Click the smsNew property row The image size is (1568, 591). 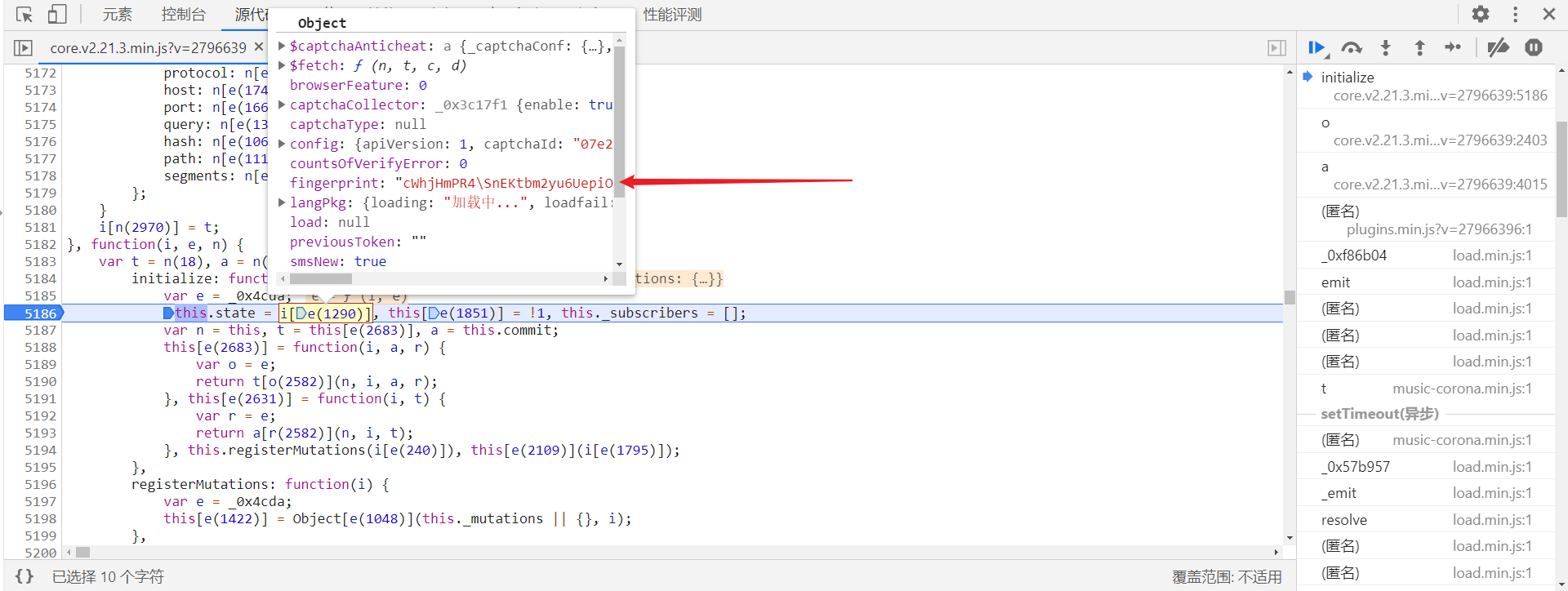(x=337, y=261)
